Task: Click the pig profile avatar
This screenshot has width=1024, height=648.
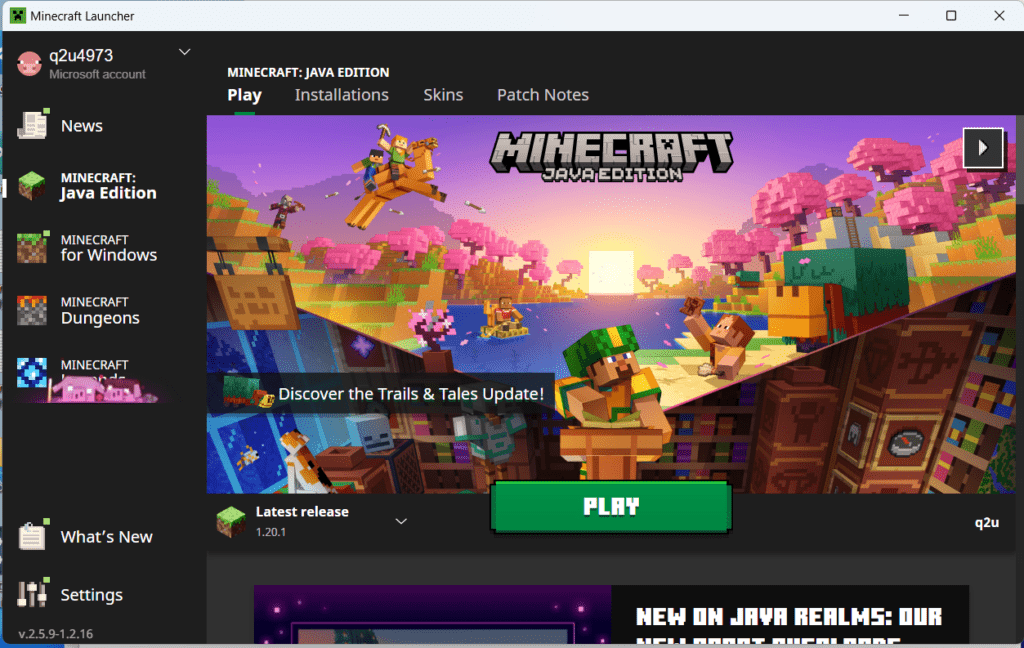Action: pyautogui.click(x=30, y=64)
